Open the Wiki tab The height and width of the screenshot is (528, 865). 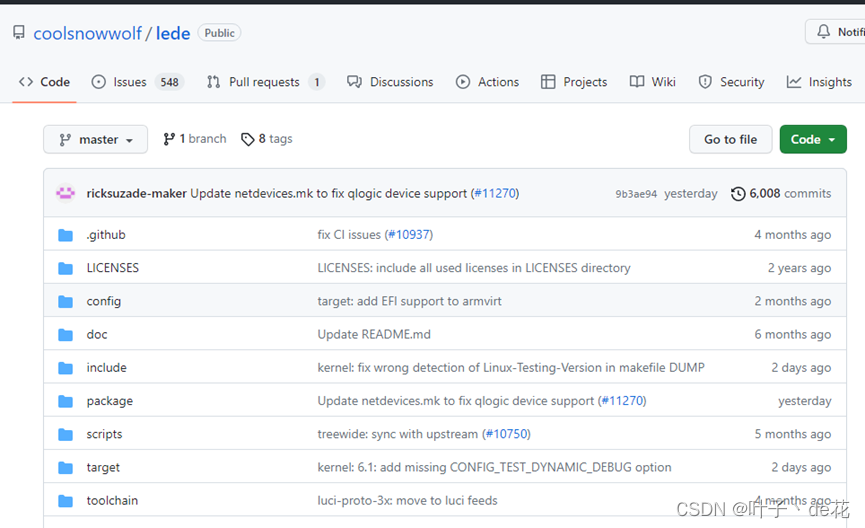[652, 82]
